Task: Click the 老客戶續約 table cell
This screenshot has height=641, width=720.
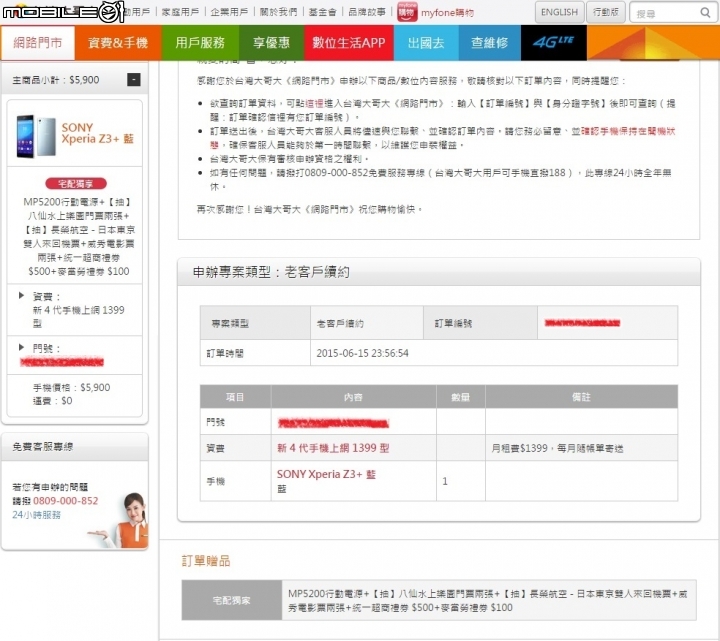Action: 367,323
